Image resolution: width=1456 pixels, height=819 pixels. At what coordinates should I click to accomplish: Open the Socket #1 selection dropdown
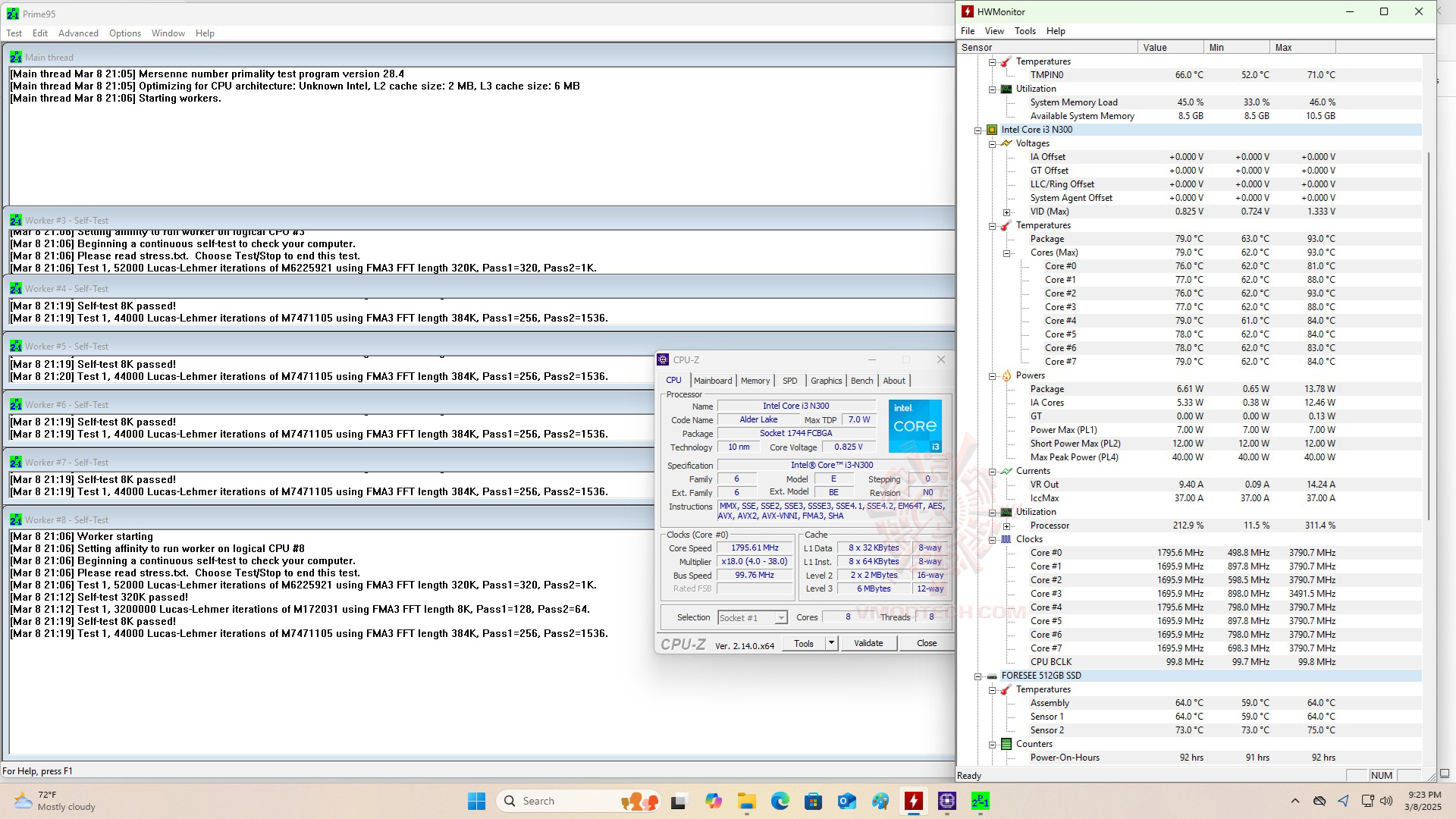(x=780, y=618)
